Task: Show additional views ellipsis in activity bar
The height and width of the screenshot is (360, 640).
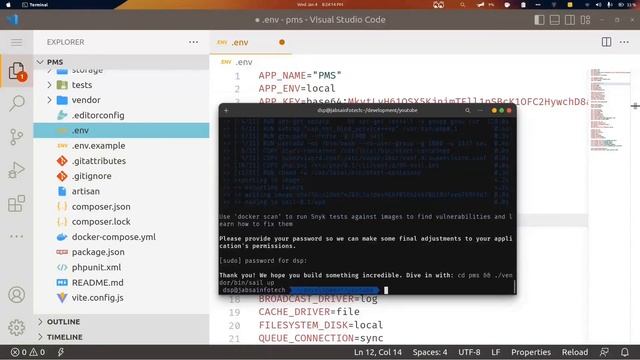Action: tap(17, 236)
